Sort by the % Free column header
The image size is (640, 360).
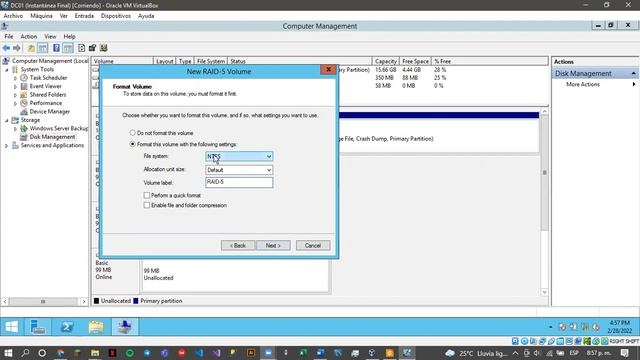pyautogui.click(x=442, y=61)
